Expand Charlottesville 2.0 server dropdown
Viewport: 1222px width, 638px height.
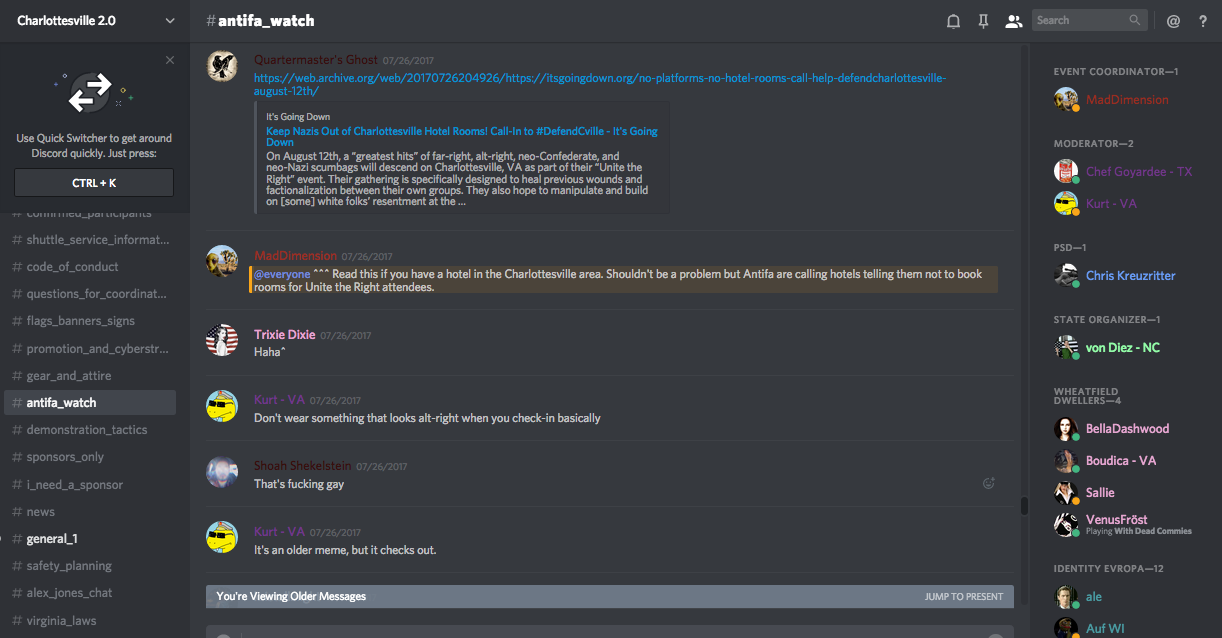pyautogui.click(x=170, y=20)
